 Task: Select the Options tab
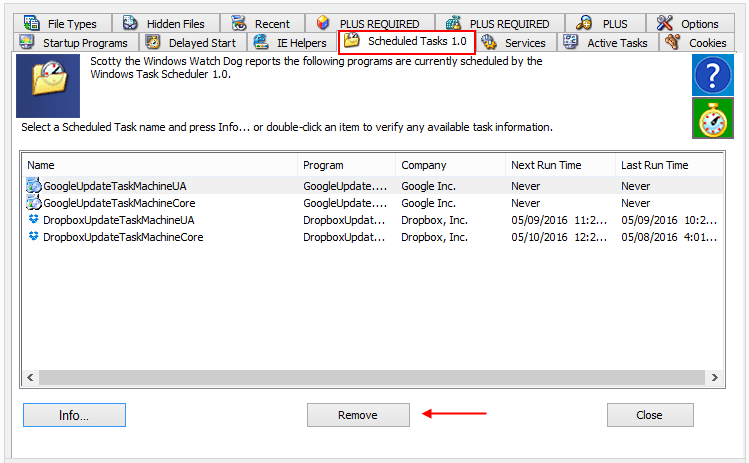click(690, 23)
